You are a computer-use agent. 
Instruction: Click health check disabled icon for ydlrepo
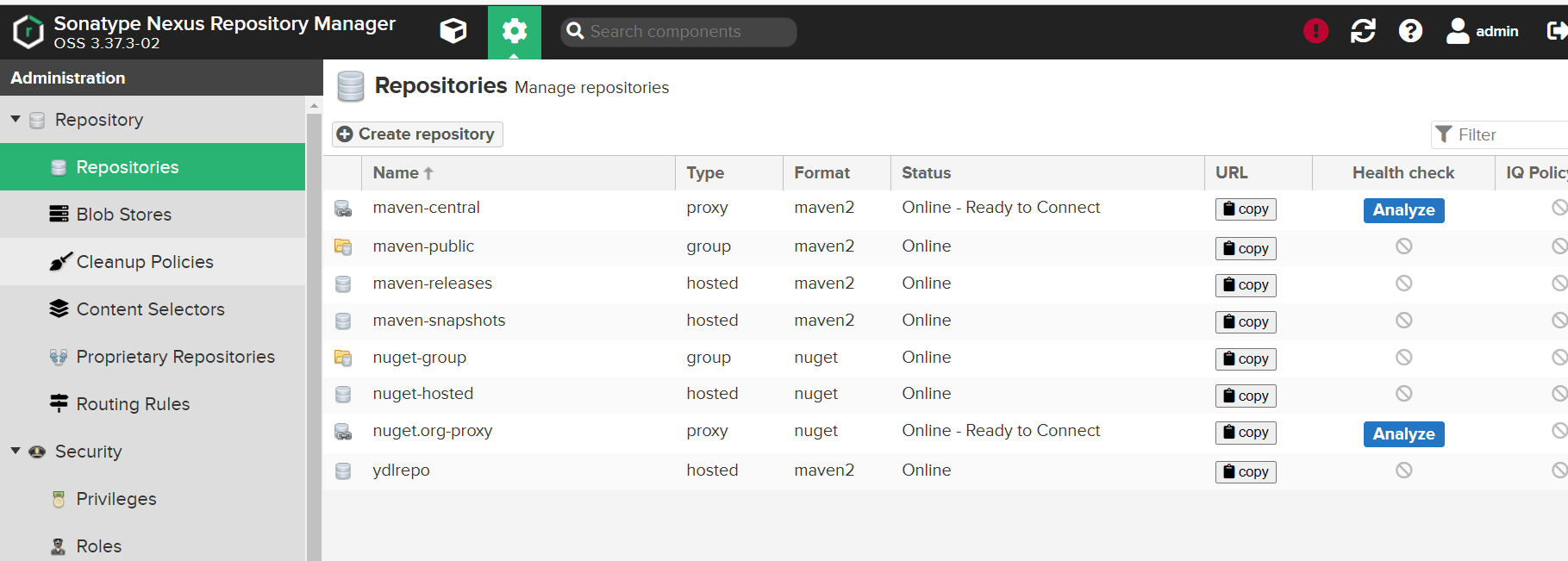pos(1404,471)
